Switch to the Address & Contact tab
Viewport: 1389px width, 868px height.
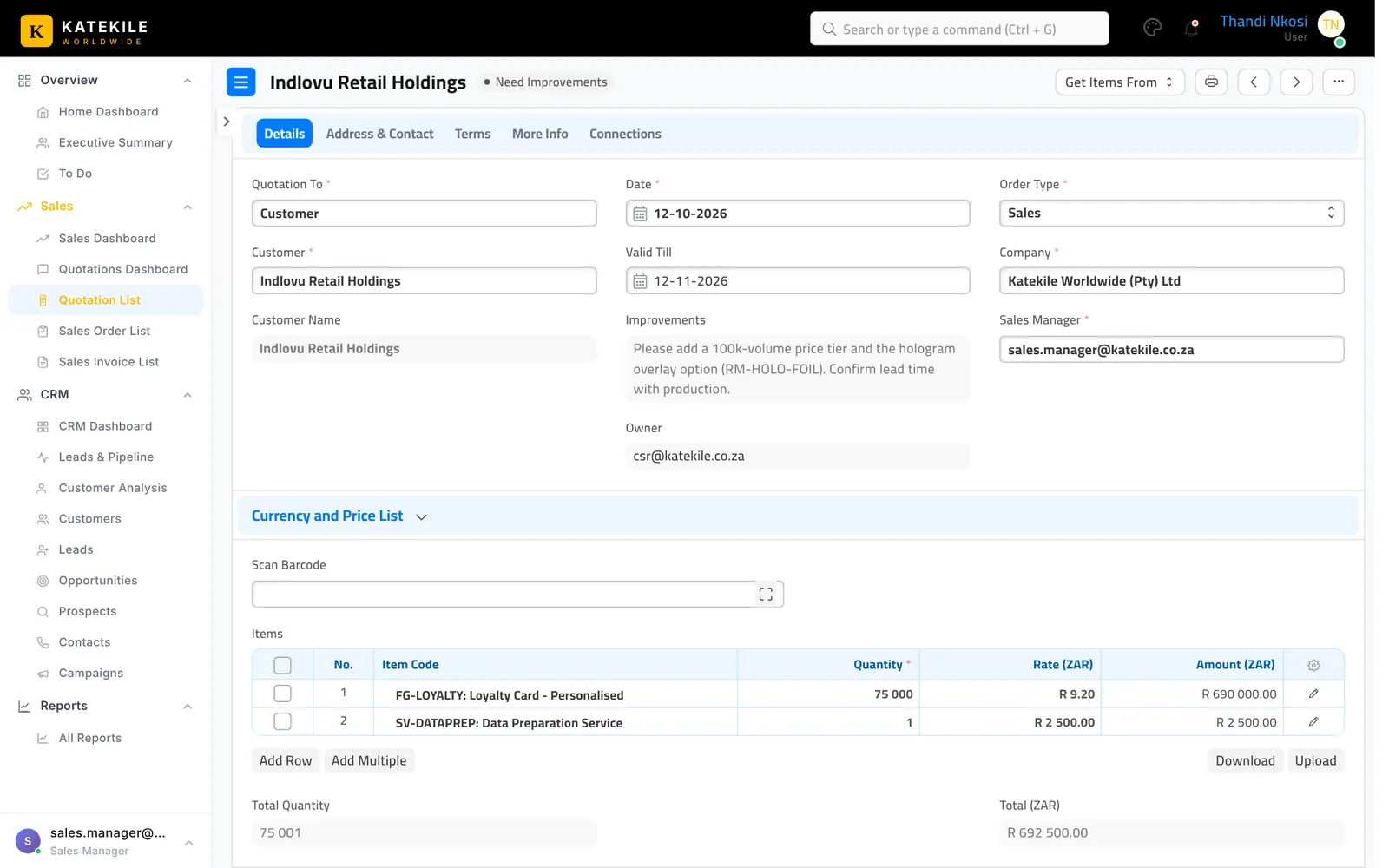tap(379, 134)
